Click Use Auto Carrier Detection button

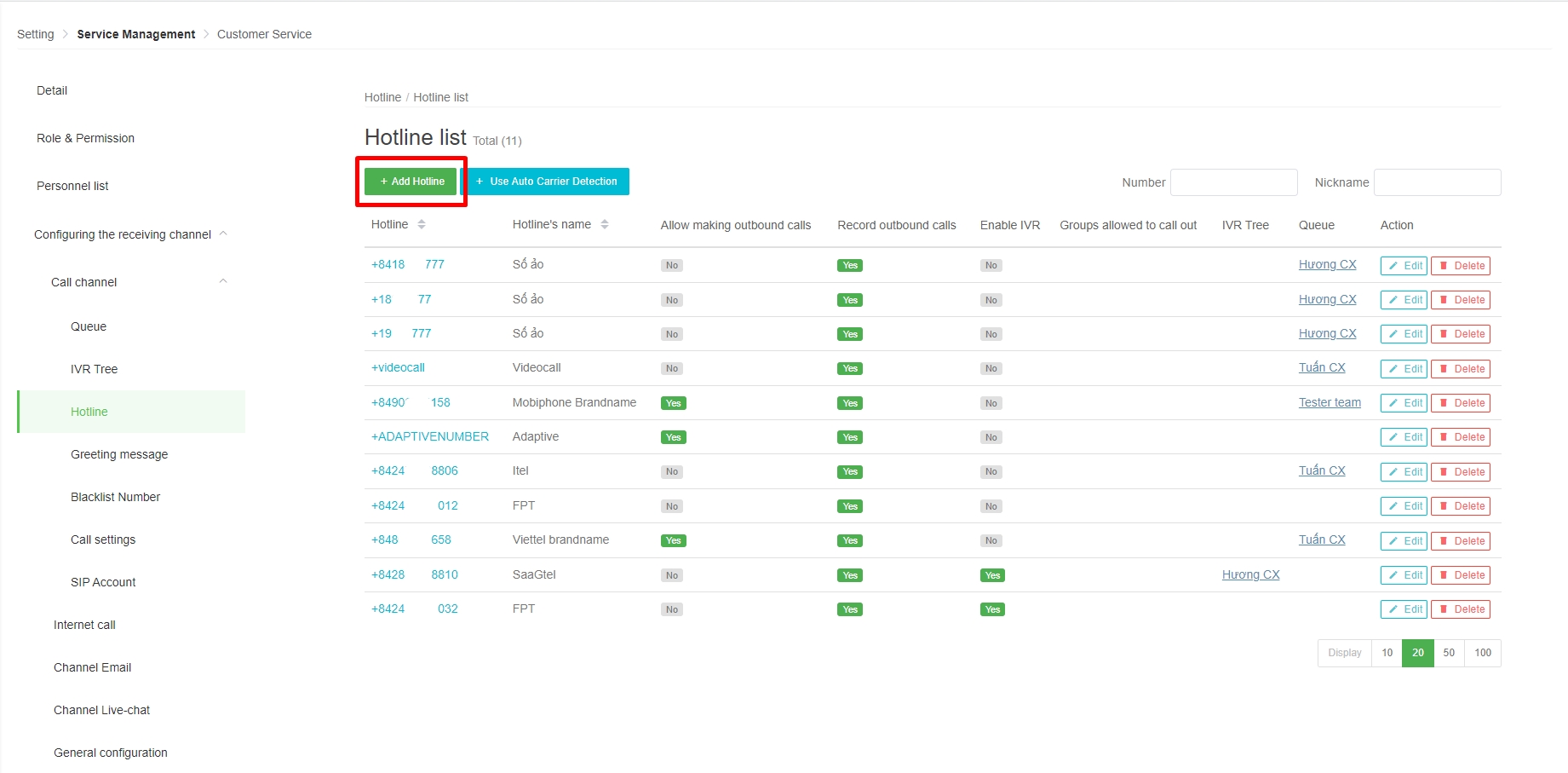[546, 182]
